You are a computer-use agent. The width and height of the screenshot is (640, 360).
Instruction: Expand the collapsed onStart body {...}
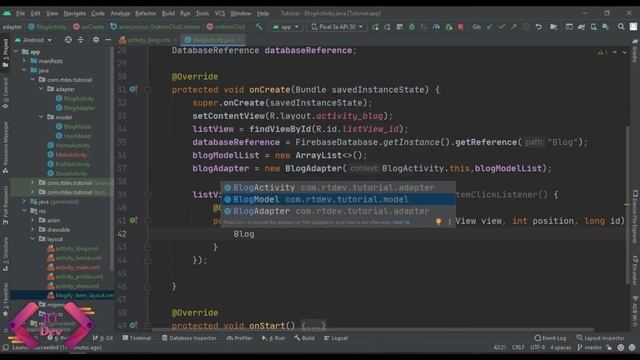(313, 326)
